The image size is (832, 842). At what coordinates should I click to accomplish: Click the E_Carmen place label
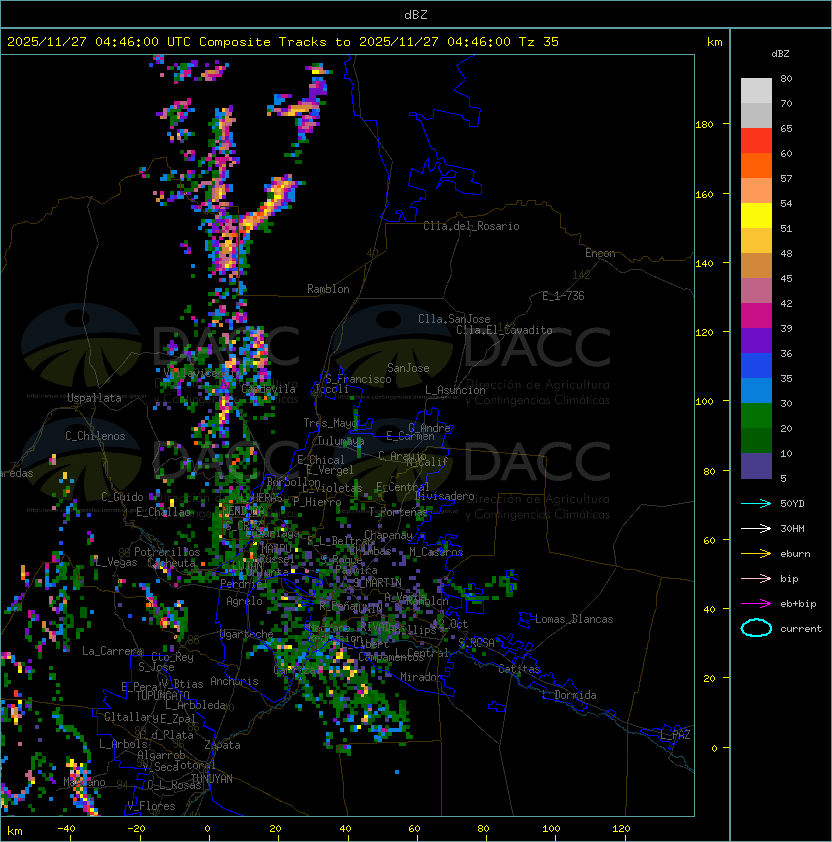410,436
